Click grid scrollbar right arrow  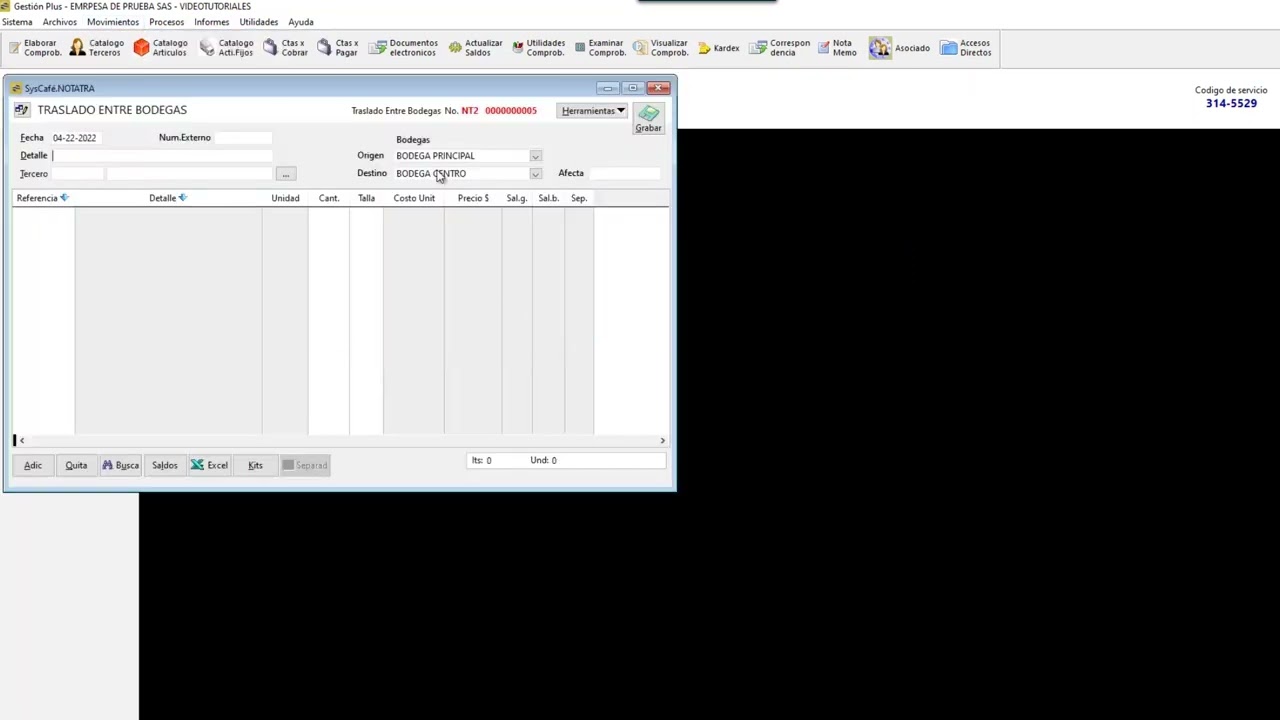(x=662, y=440)
